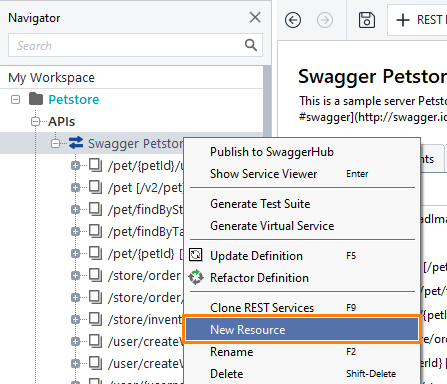This screenshot has height=384, width=447.
Task: Expand the /store/invent resource node
Action: click(x=76, y=319)
